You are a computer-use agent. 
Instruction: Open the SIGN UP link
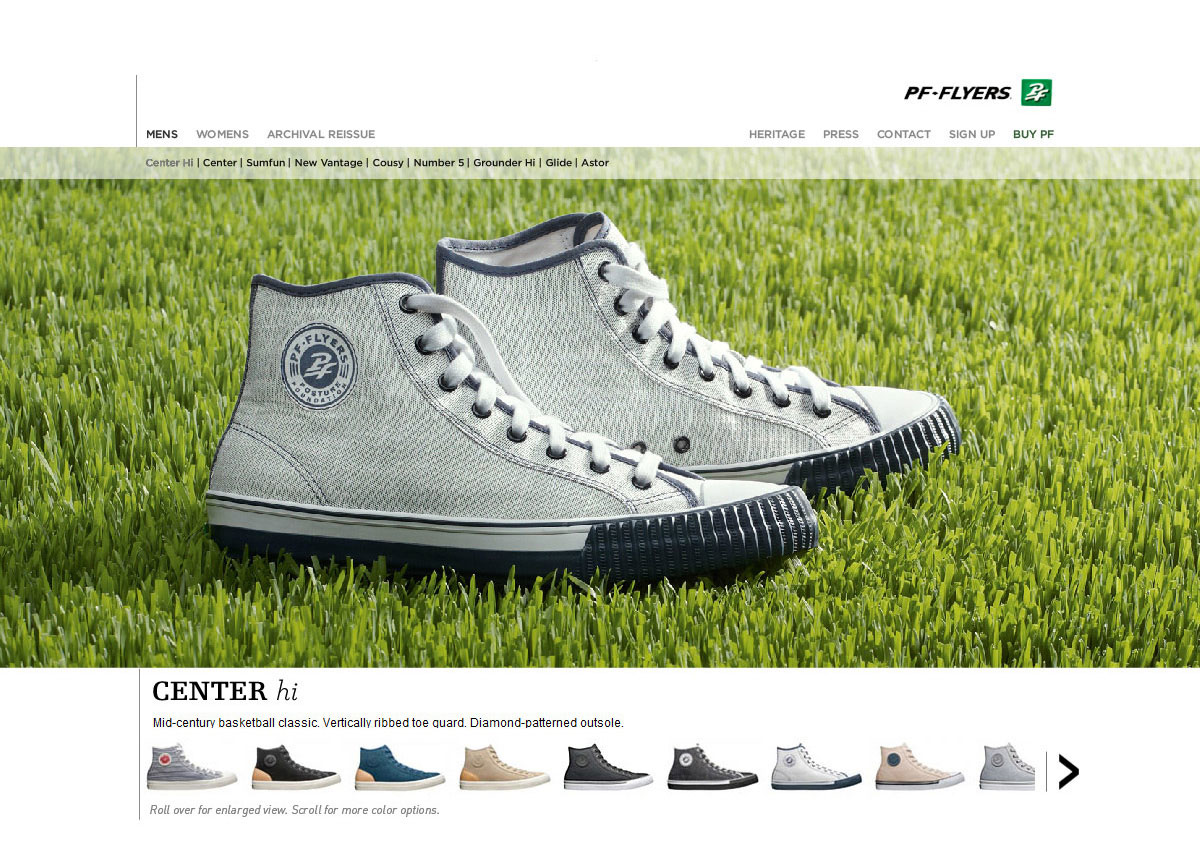pyautogui.click(x=972, y=134)
